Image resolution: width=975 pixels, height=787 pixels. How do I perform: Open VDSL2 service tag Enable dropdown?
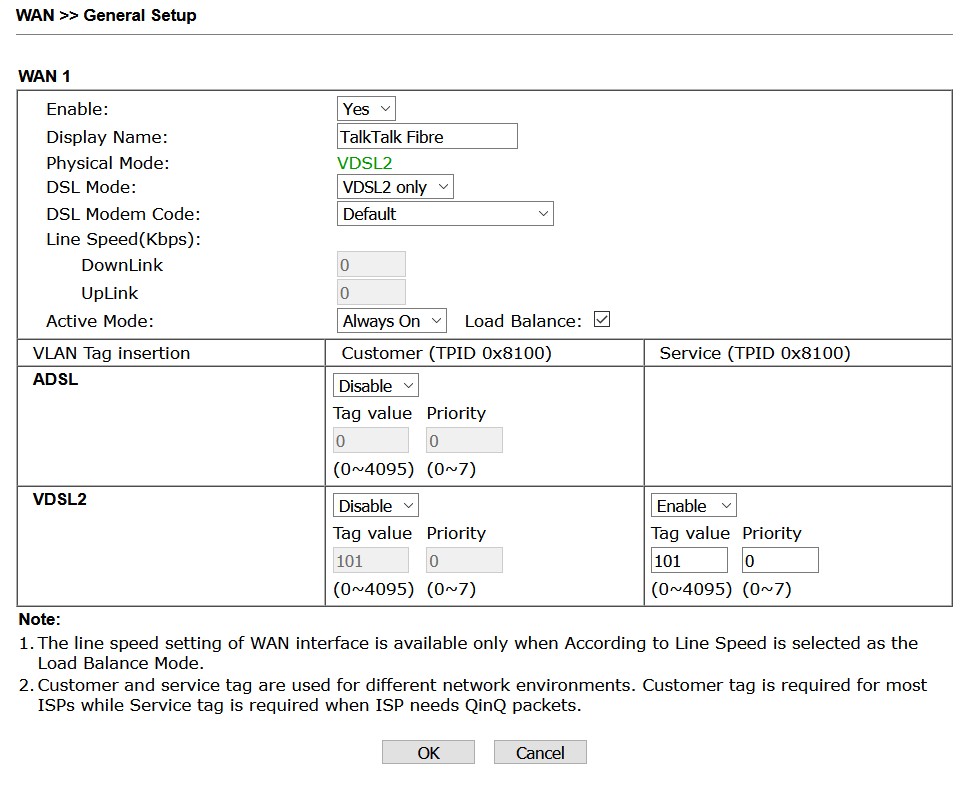[x=693, y=506]
